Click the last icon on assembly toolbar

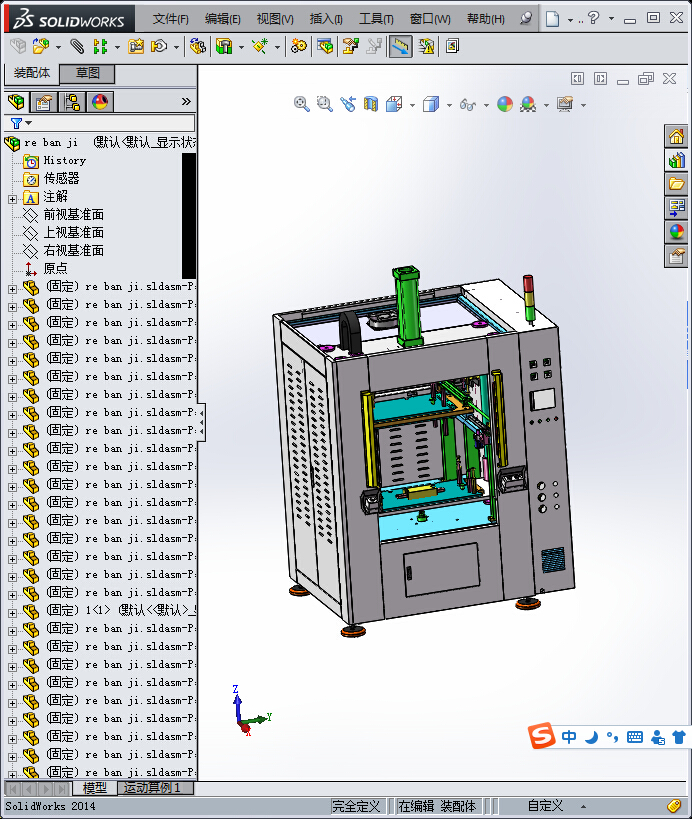452,46
